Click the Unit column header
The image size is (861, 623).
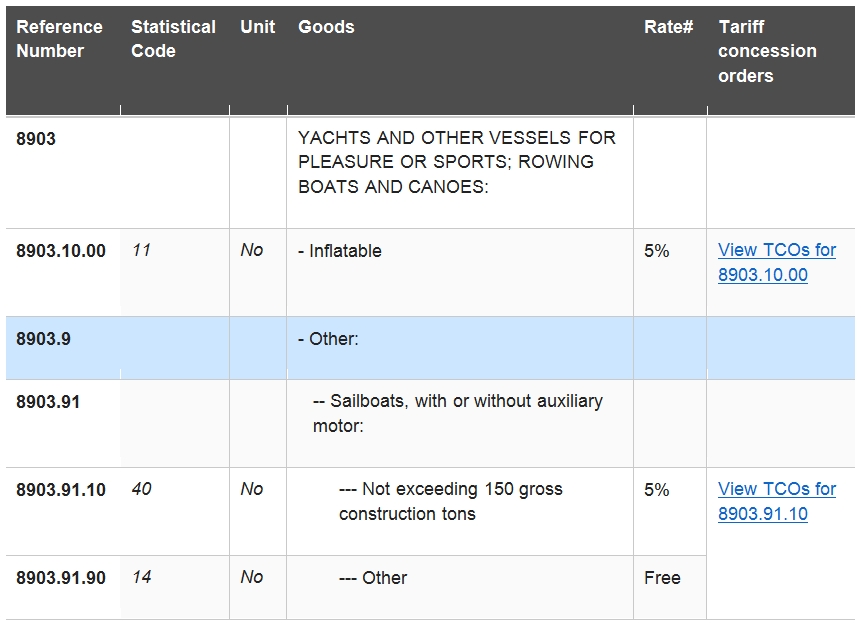(x=258, y=27)
